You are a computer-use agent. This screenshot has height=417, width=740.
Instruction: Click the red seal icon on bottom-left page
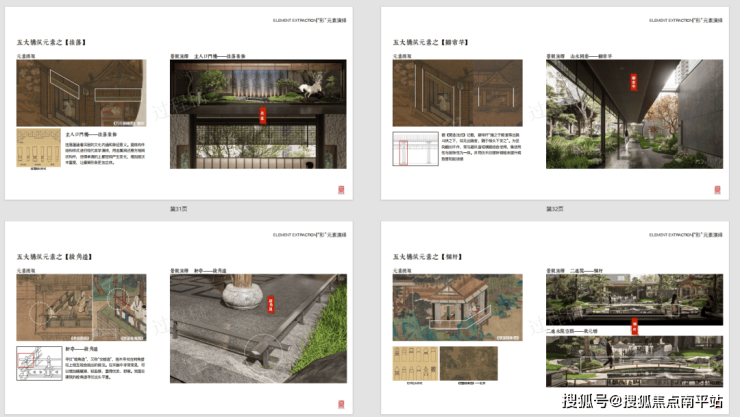pos(340,398)
